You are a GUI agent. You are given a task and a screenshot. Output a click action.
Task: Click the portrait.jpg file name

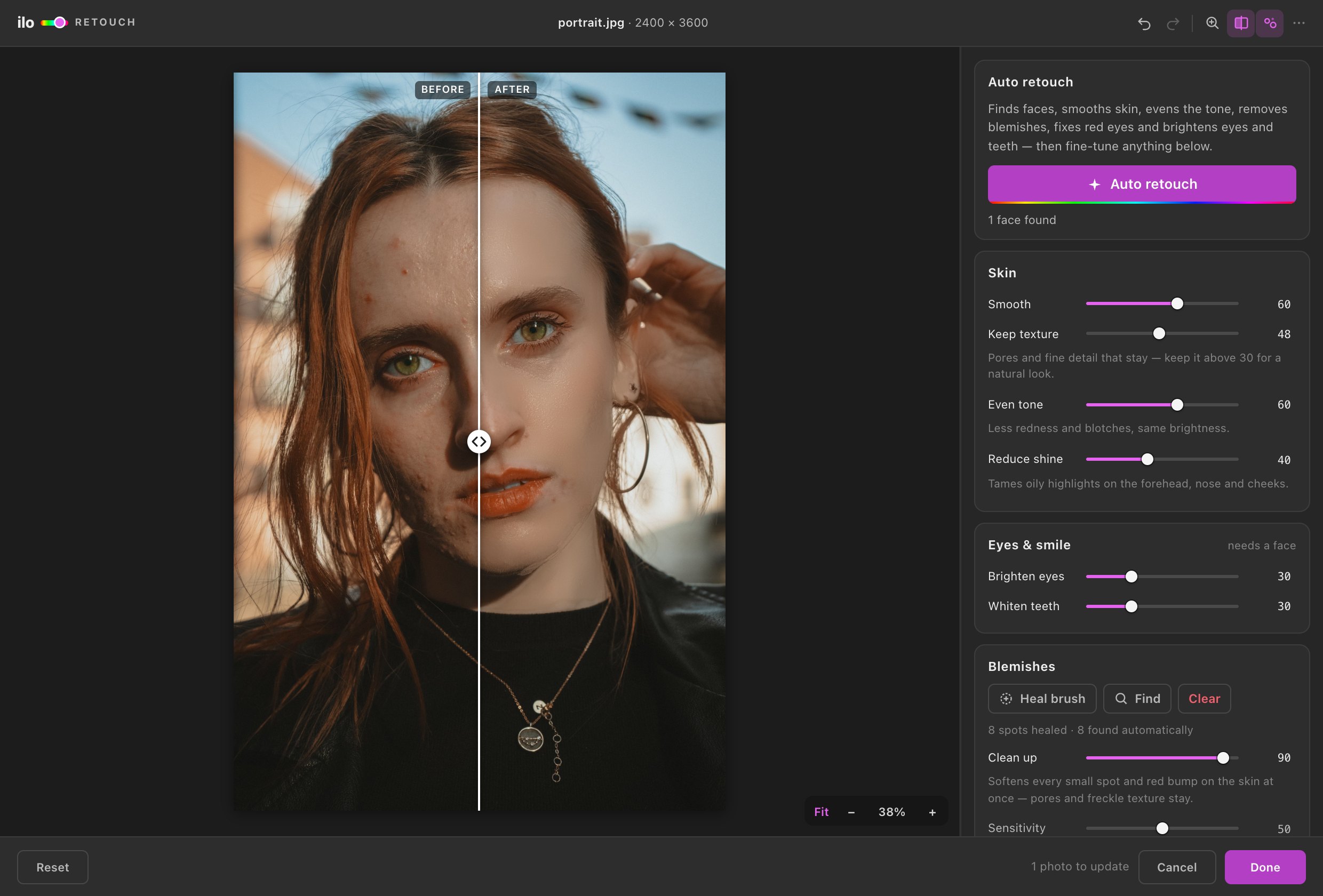(x=591, y=23)
